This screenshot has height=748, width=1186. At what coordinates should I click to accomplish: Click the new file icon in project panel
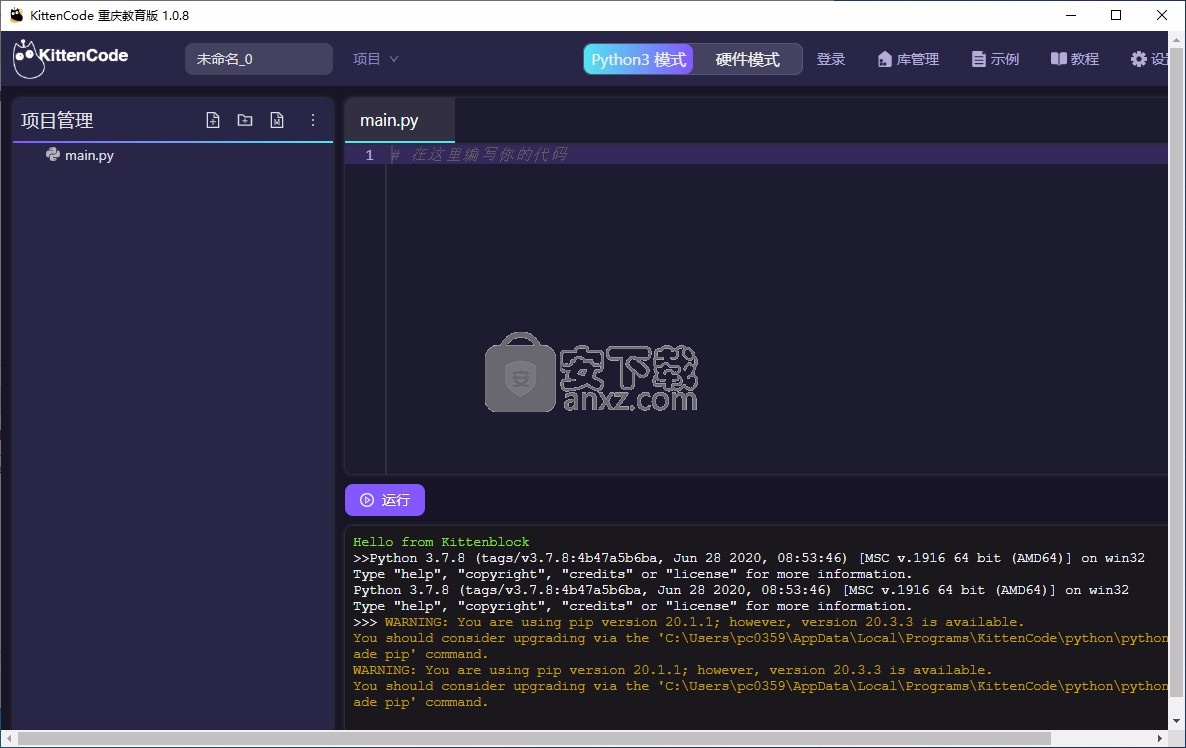click(213, 120)
